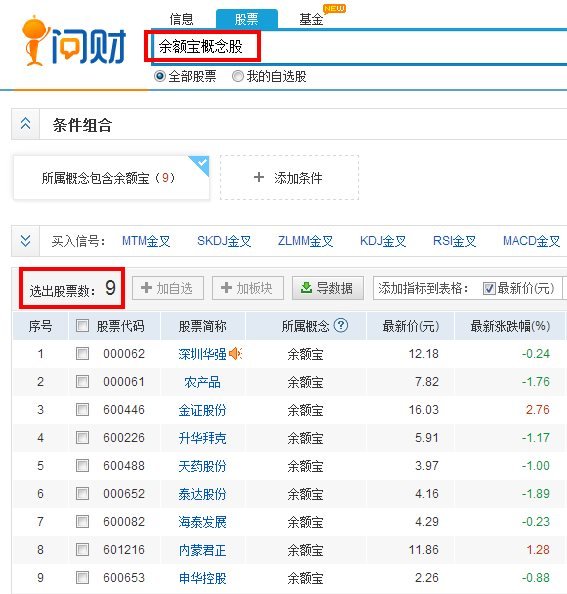Open the 内蒙君正 stock link
Viewport: 567px width, 594px height.
tap(202, 550)
